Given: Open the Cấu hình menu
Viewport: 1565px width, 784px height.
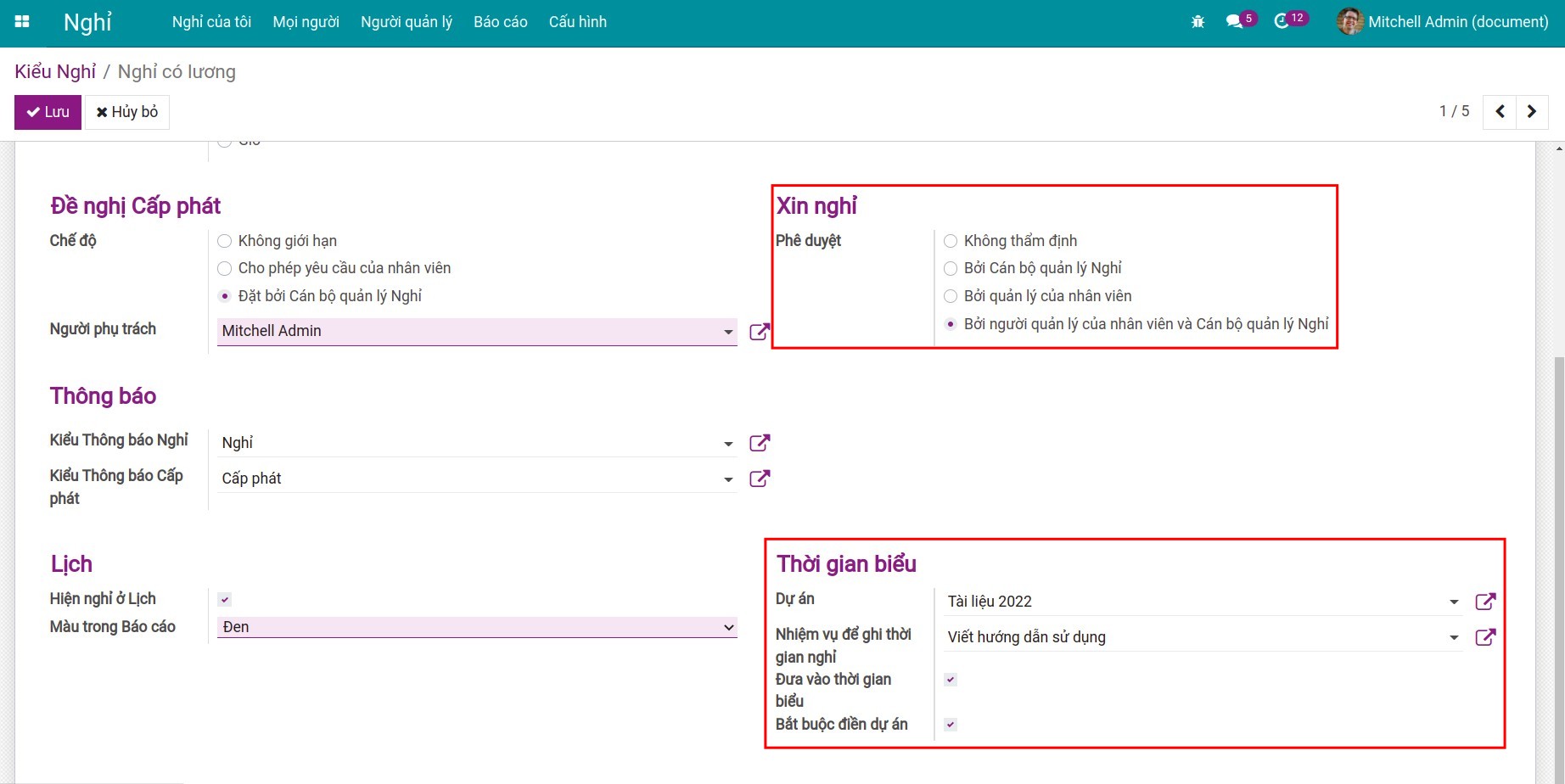Looking at the screenshot, I should tap(577, 22).
